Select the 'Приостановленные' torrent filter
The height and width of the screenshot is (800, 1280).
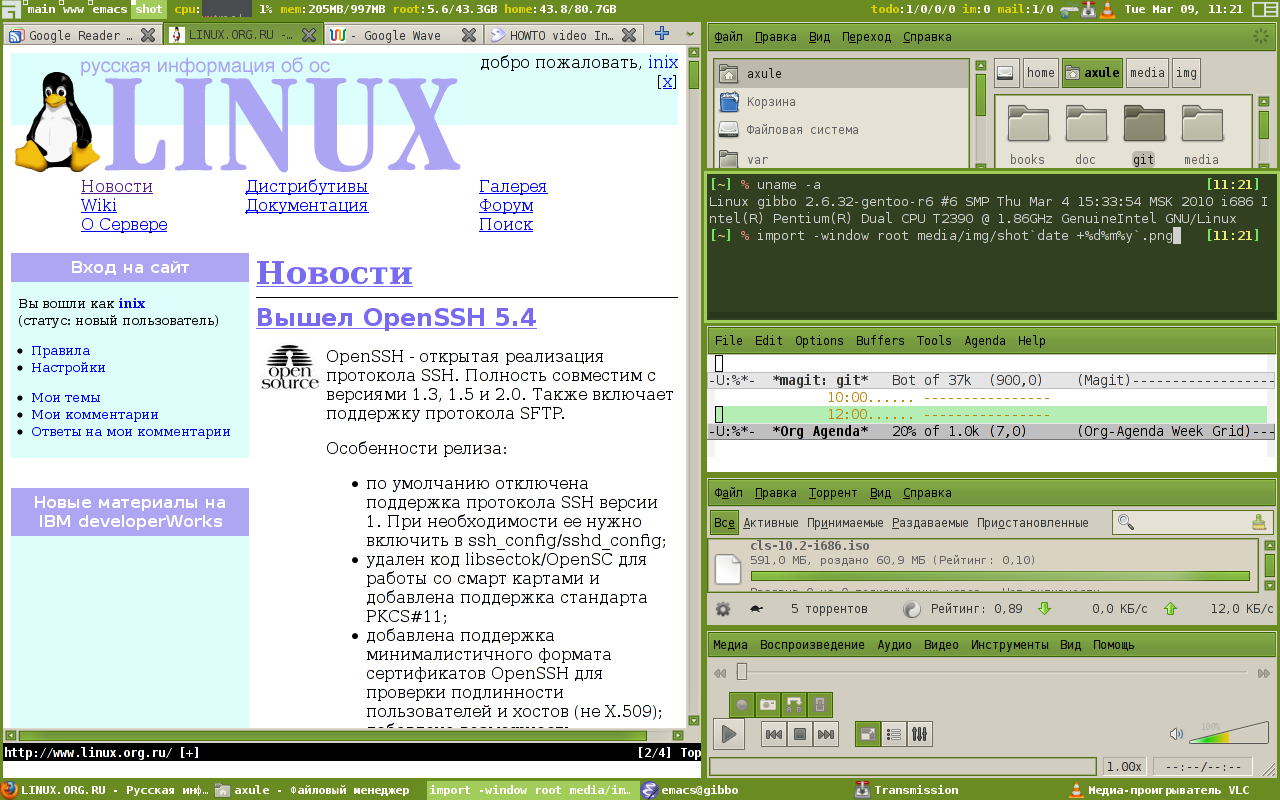(x=1033, y=523)
